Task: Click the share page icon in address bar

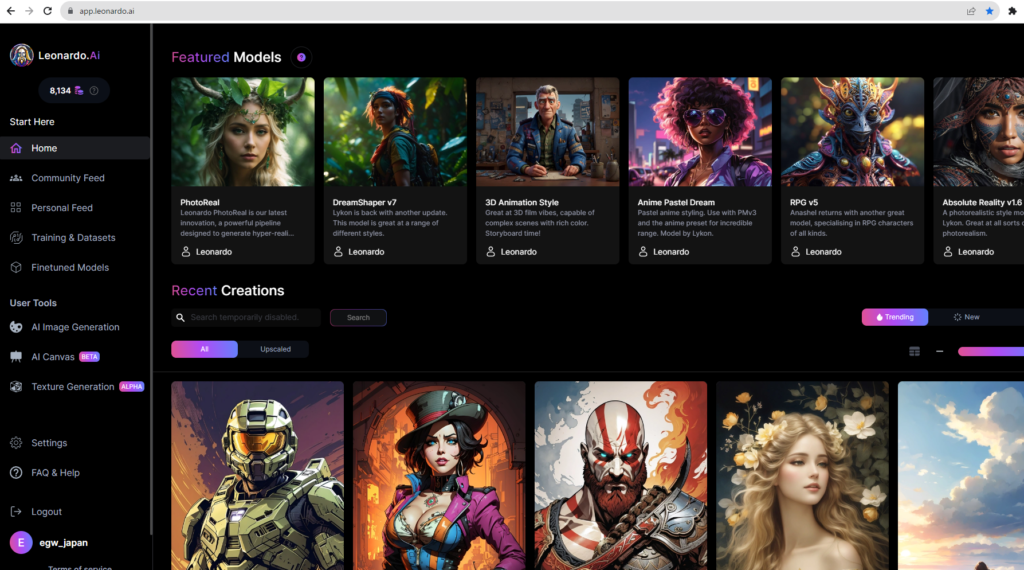Action: point(970,11)
